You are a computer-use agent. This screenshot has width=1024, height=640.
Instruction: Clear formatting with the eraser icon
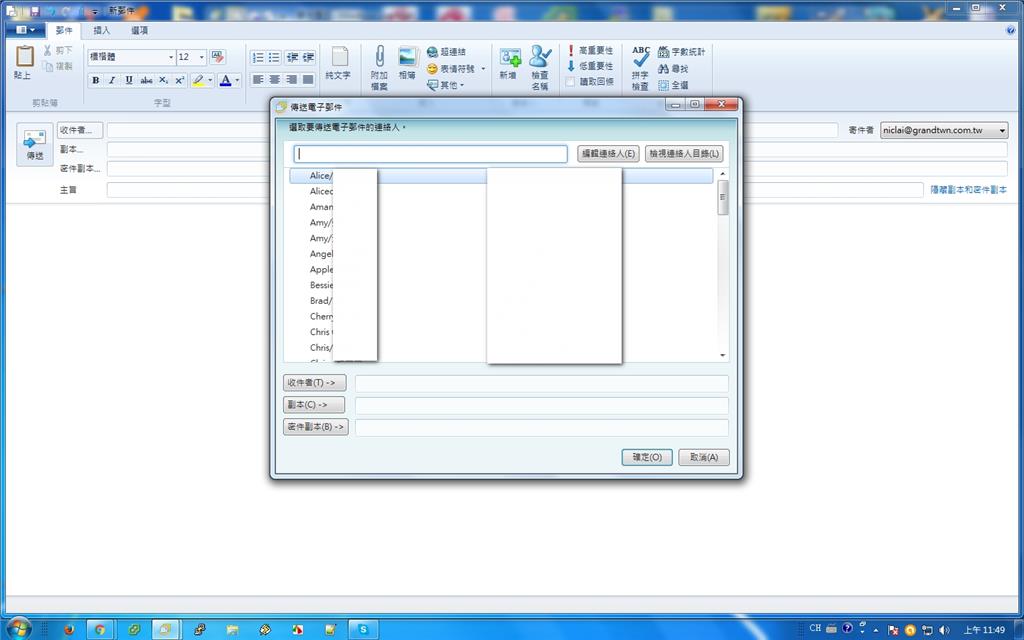(217, 57)
